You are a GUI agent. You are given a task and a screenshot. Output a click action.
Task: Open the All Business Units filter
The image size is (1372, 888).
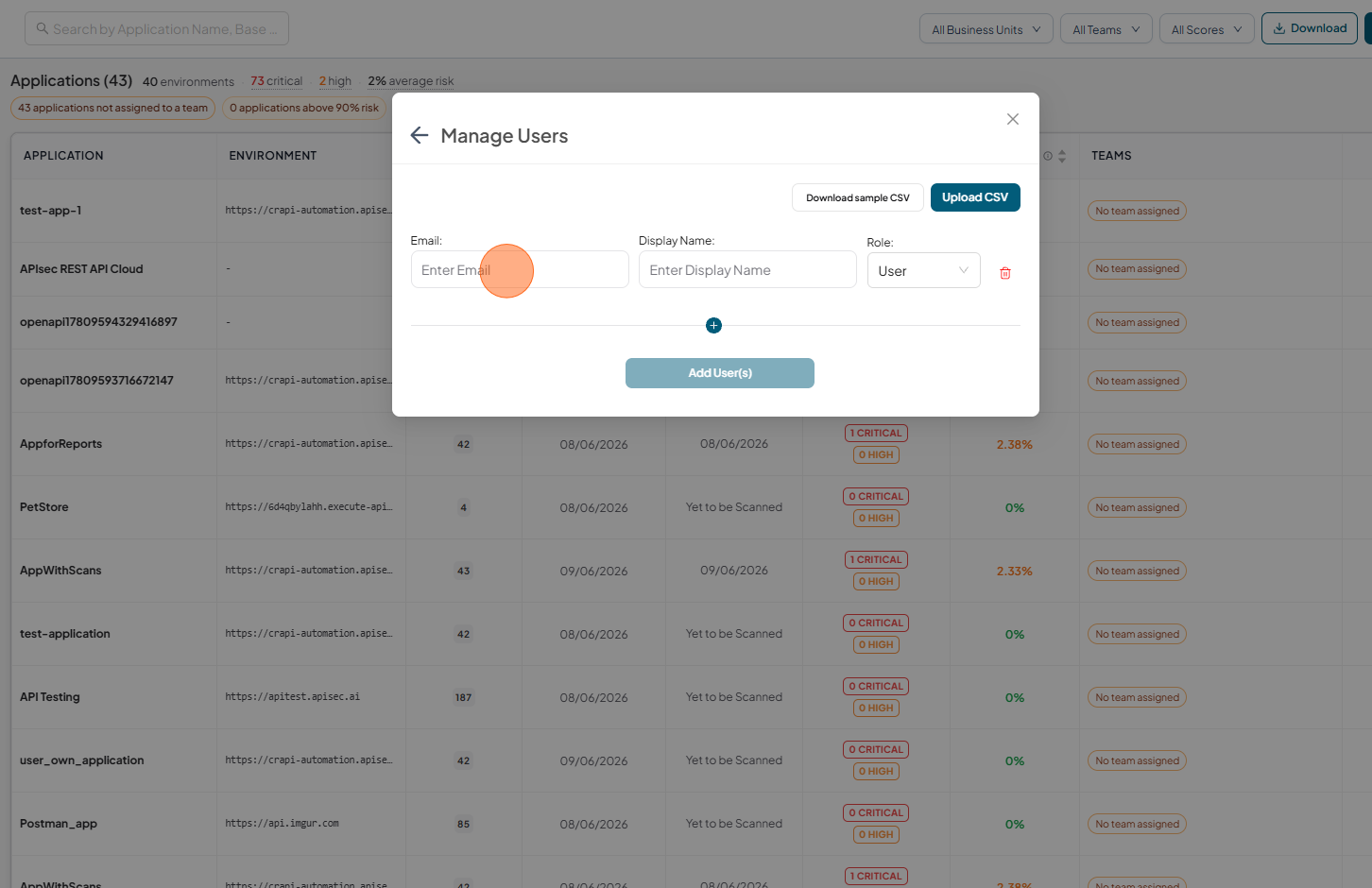point(986,29)
